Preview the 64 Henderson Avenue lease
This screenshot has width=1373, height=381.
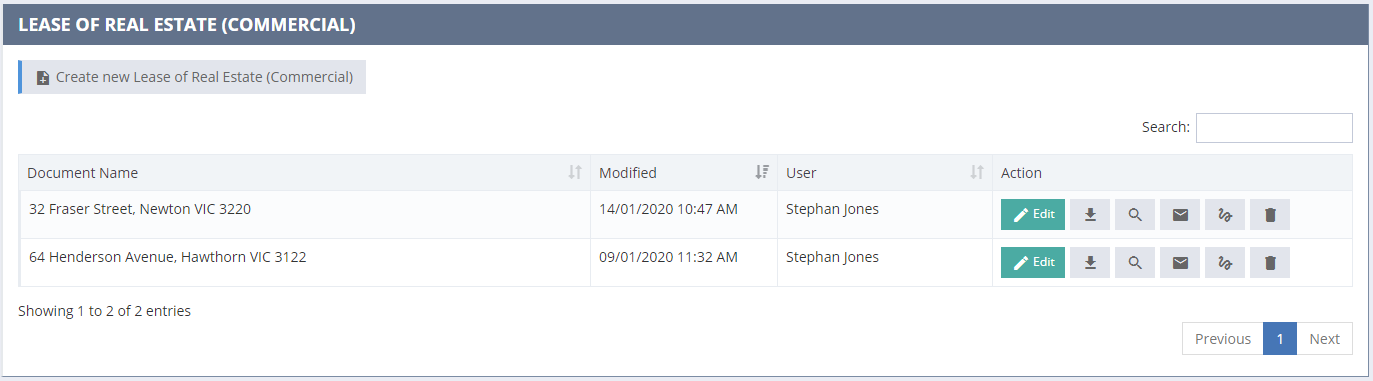tap(1135, 262)
